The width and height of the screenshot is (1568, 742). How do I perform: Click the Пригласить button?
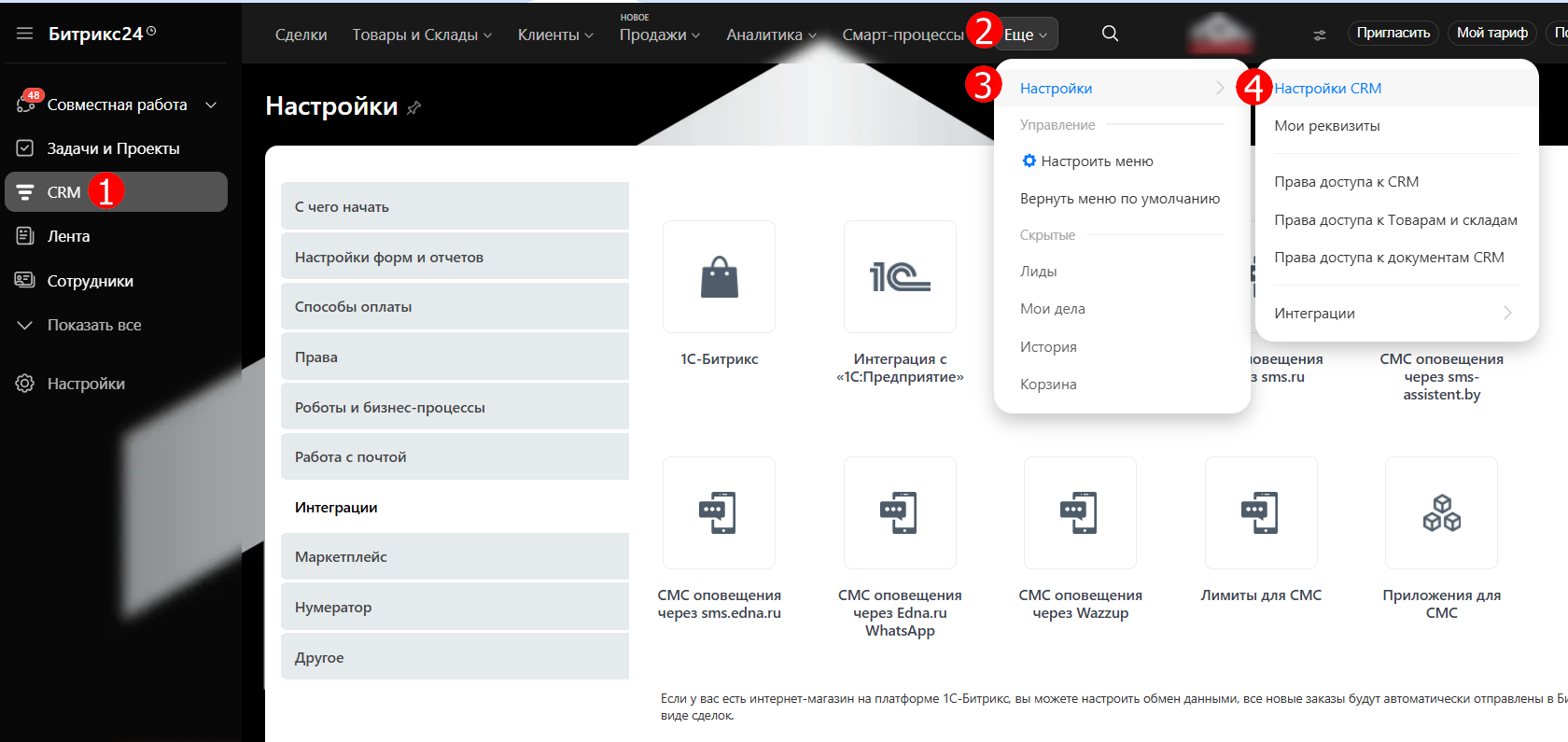pos(1393,33)
